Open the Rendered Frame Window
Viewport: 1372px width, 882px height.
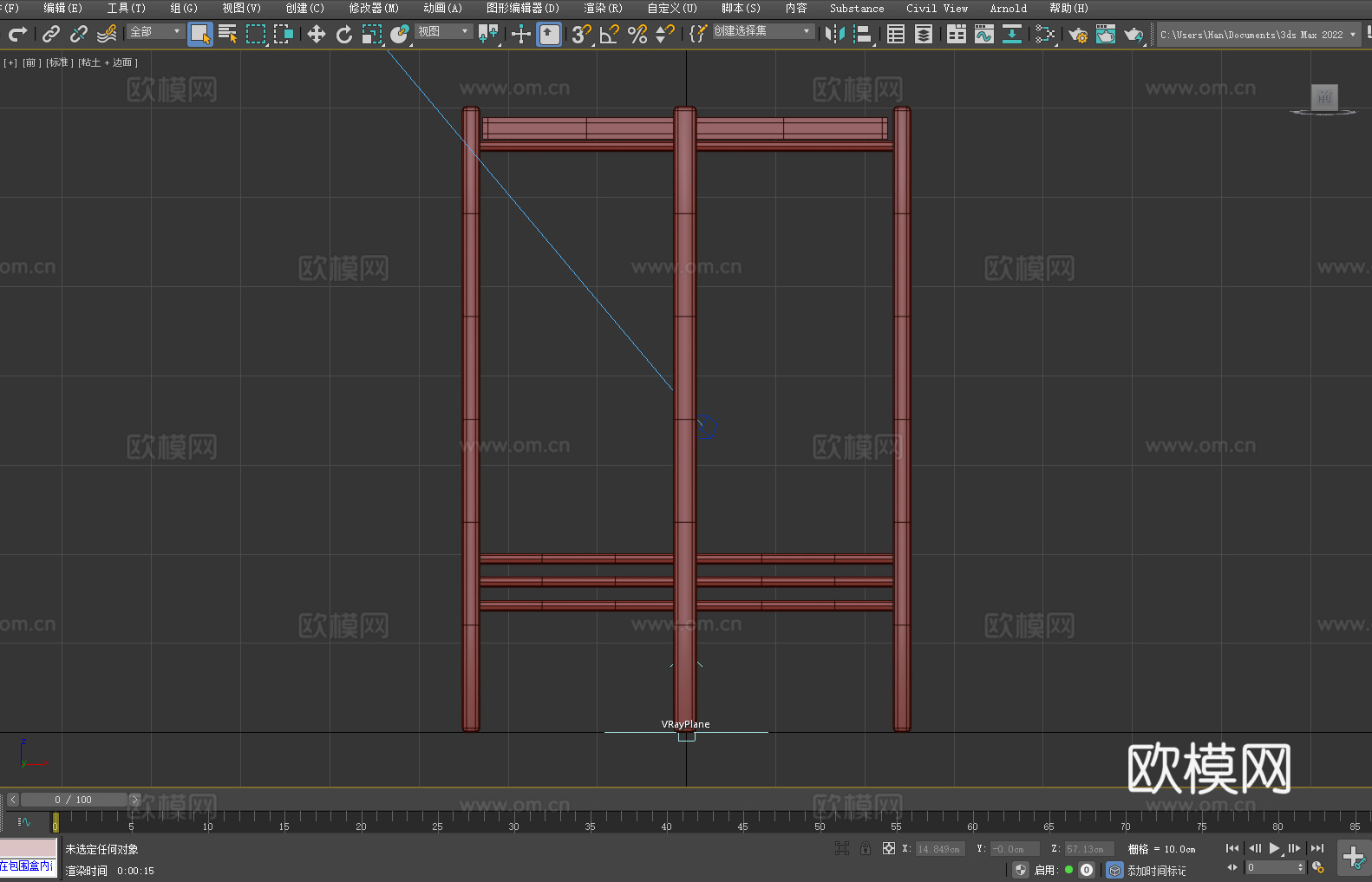(x=1106, y=34)
